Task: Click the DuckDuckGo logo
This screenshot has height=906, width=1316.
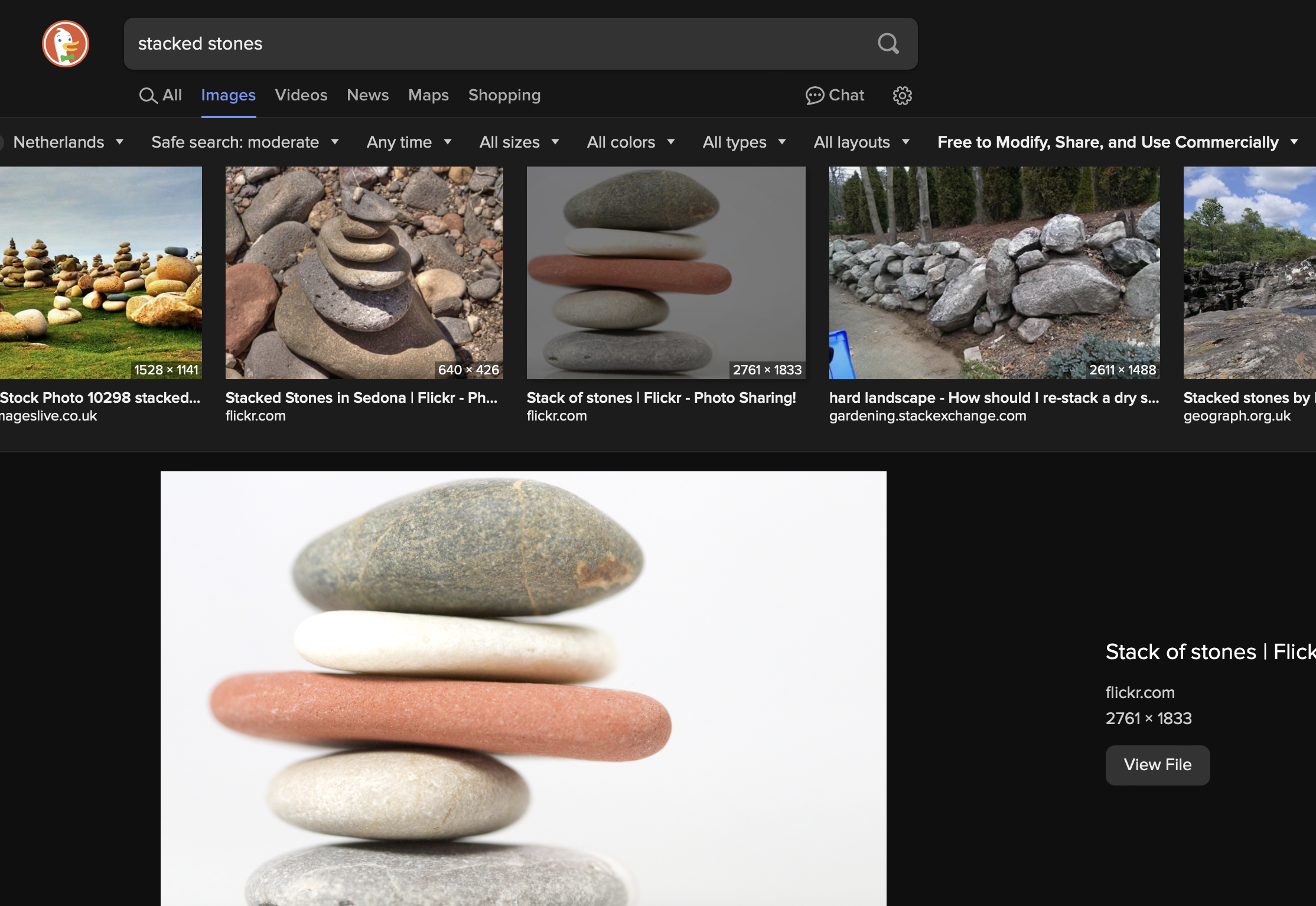Action: 66,44
